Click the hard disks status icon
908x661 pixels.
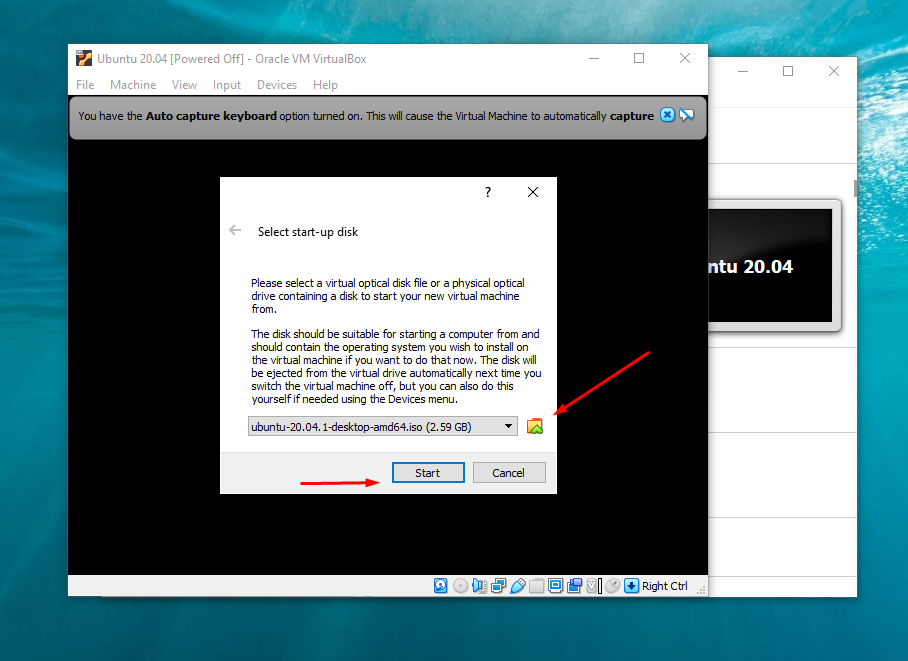point(440,585)
